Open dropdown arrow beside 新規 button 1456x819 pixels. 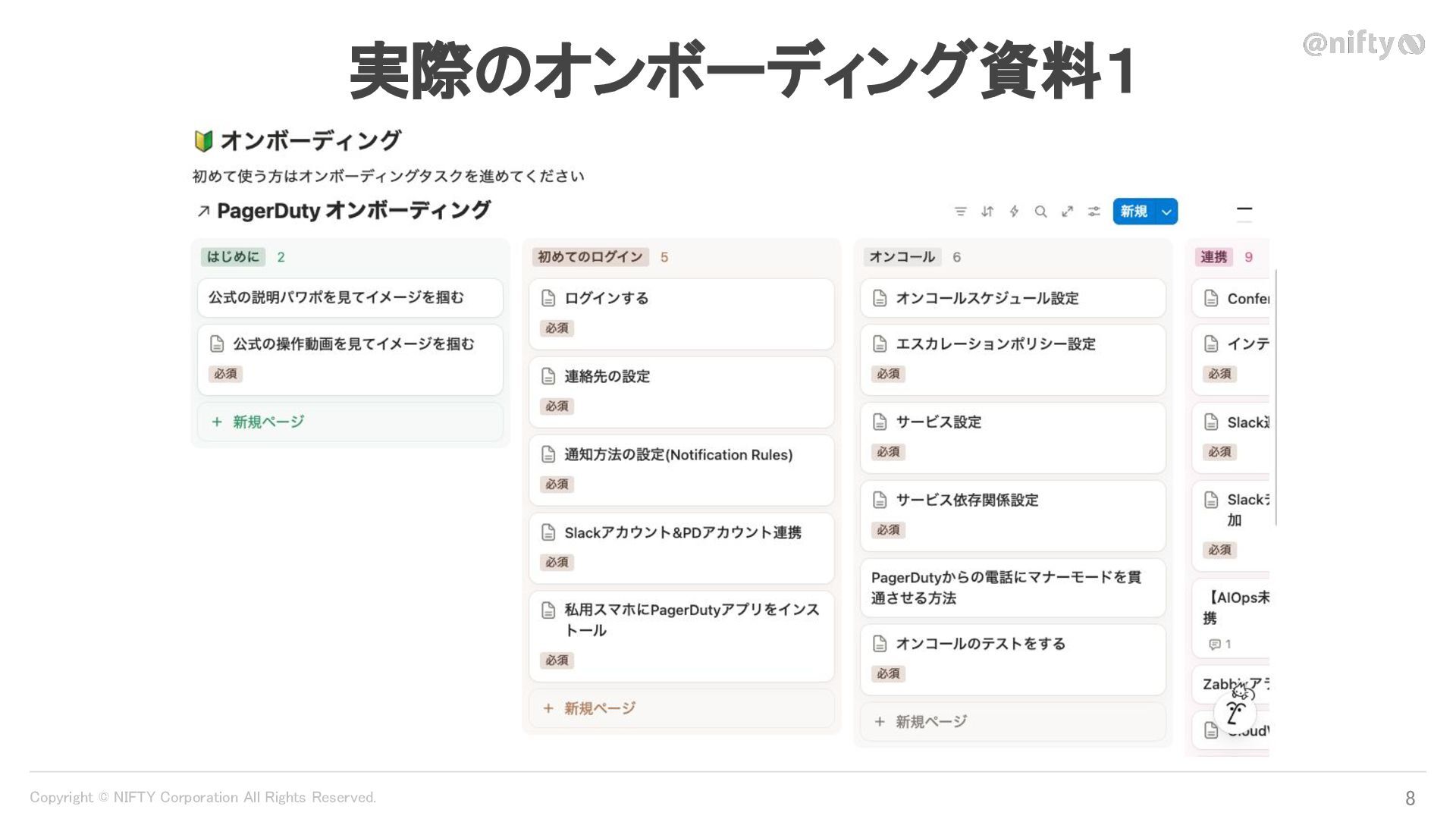point(1167,212)
